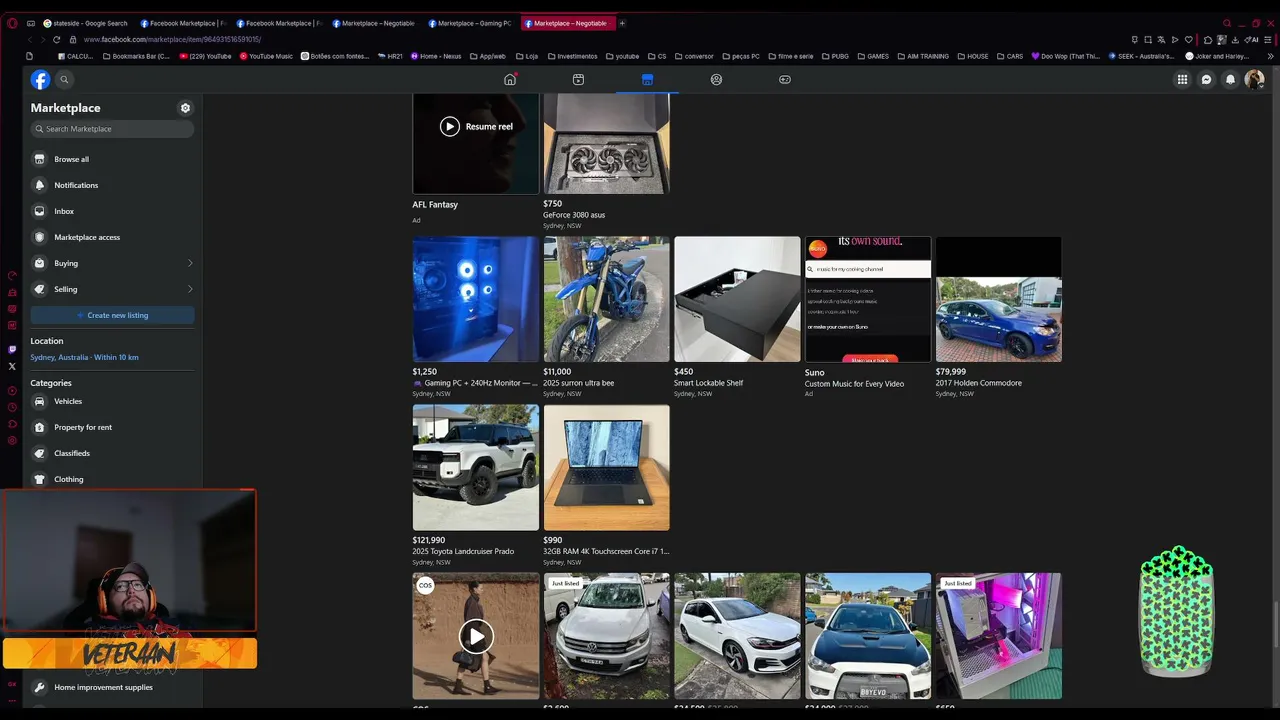Screen dimensions: 1280x720
Task: Open the account profile picture menu
Action: [1254, 80]
